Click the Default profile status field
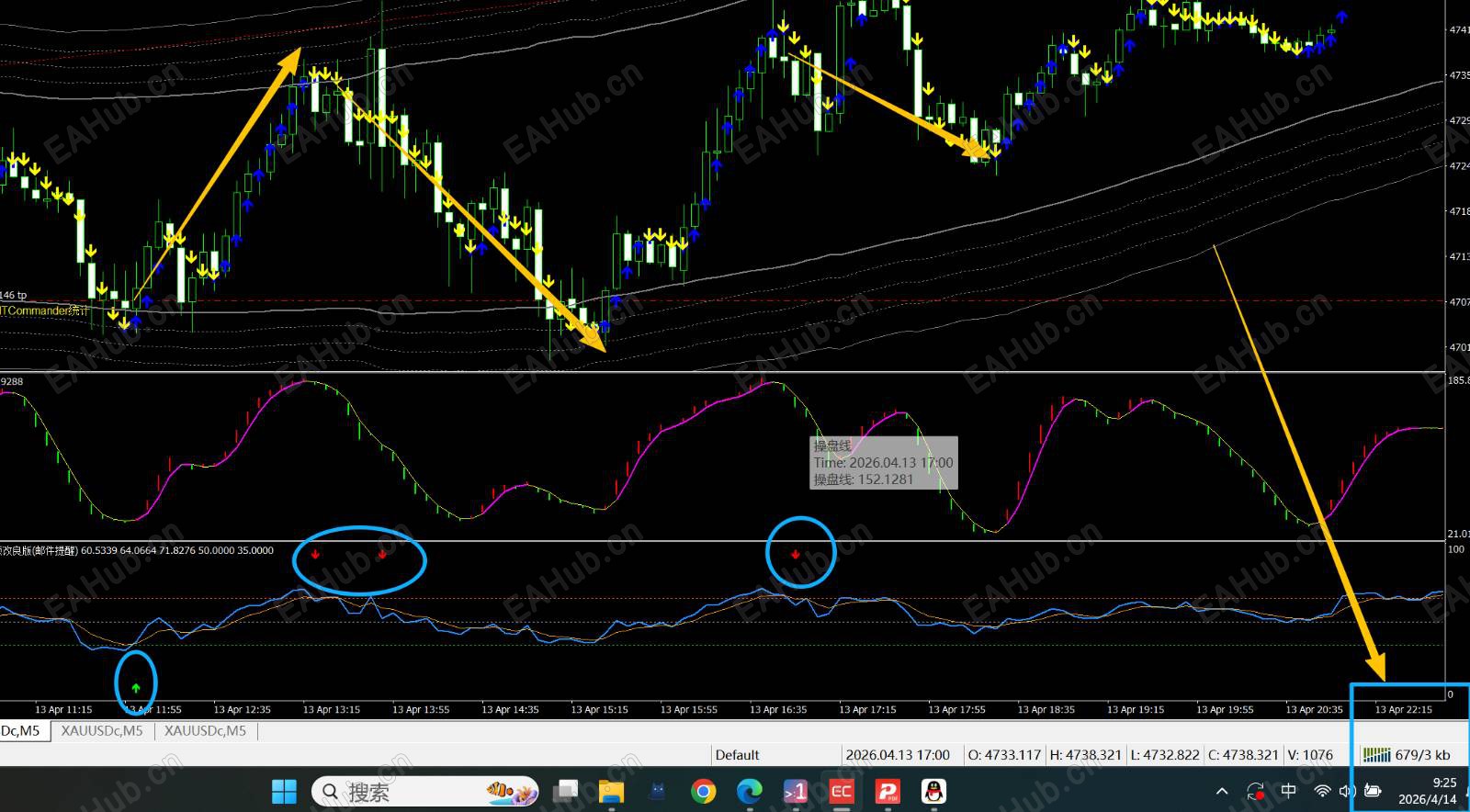This screenshot has height=812, width=1470. pyautogui.click(x=738, y=755)
